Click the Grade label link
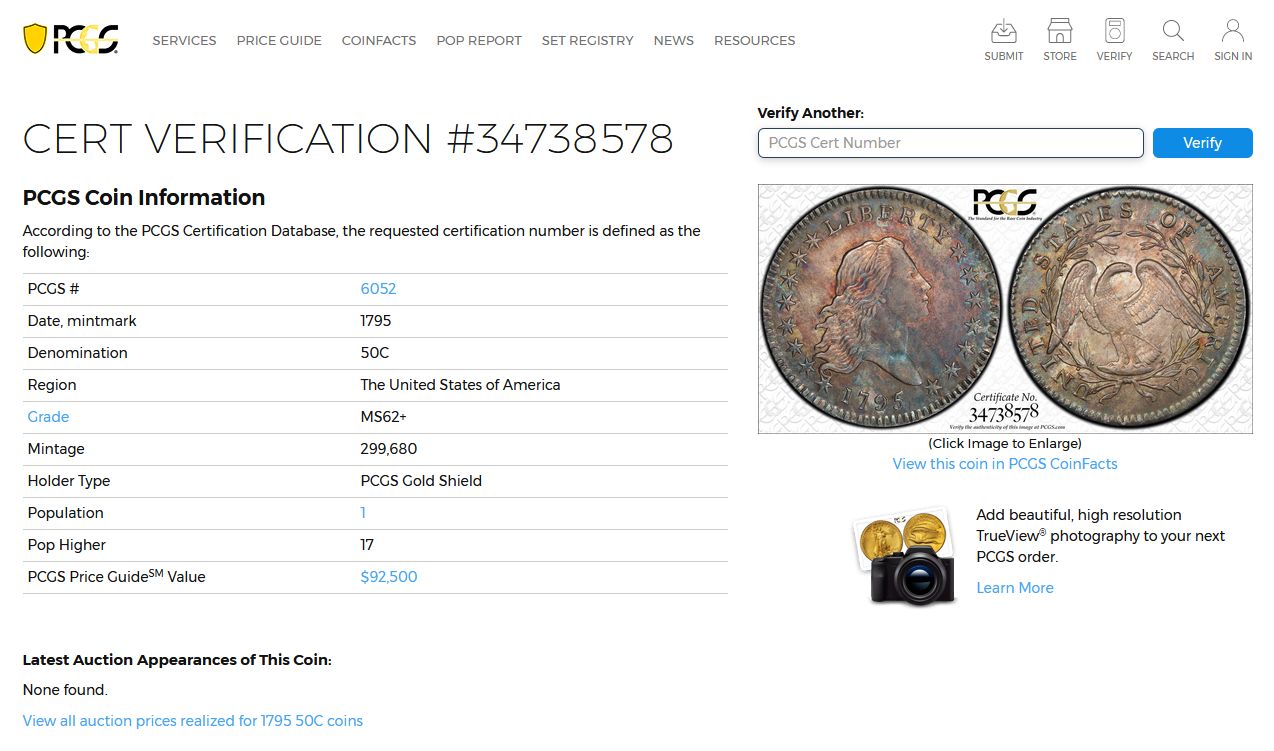The image size is (1274, 751). [48, 417]
